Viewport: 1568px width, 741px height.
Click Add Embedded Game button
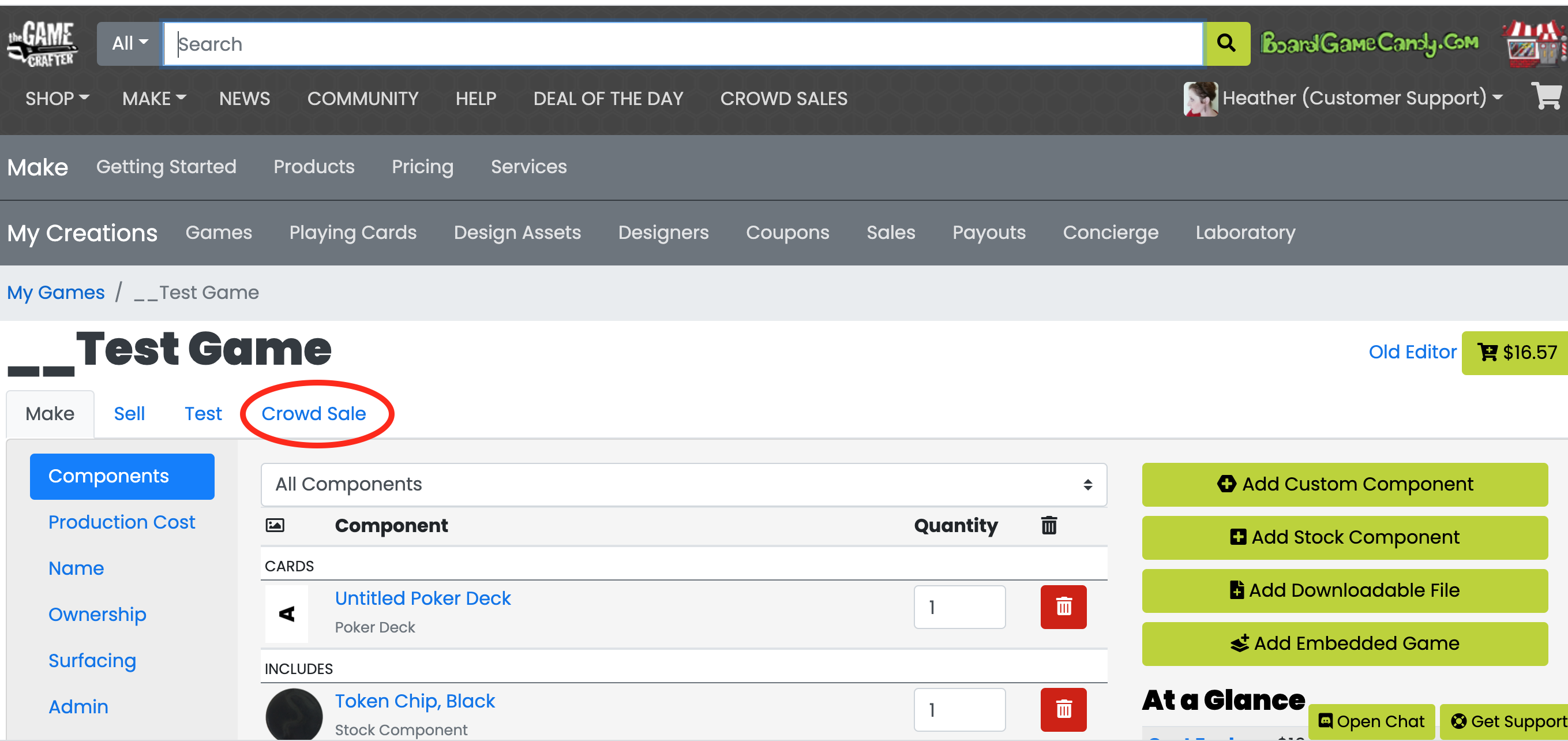[x=1344, y=643]
